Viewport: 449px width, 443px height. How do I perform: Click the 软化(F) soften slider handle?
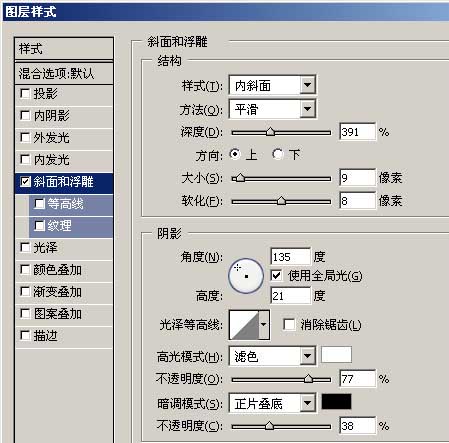282,201
